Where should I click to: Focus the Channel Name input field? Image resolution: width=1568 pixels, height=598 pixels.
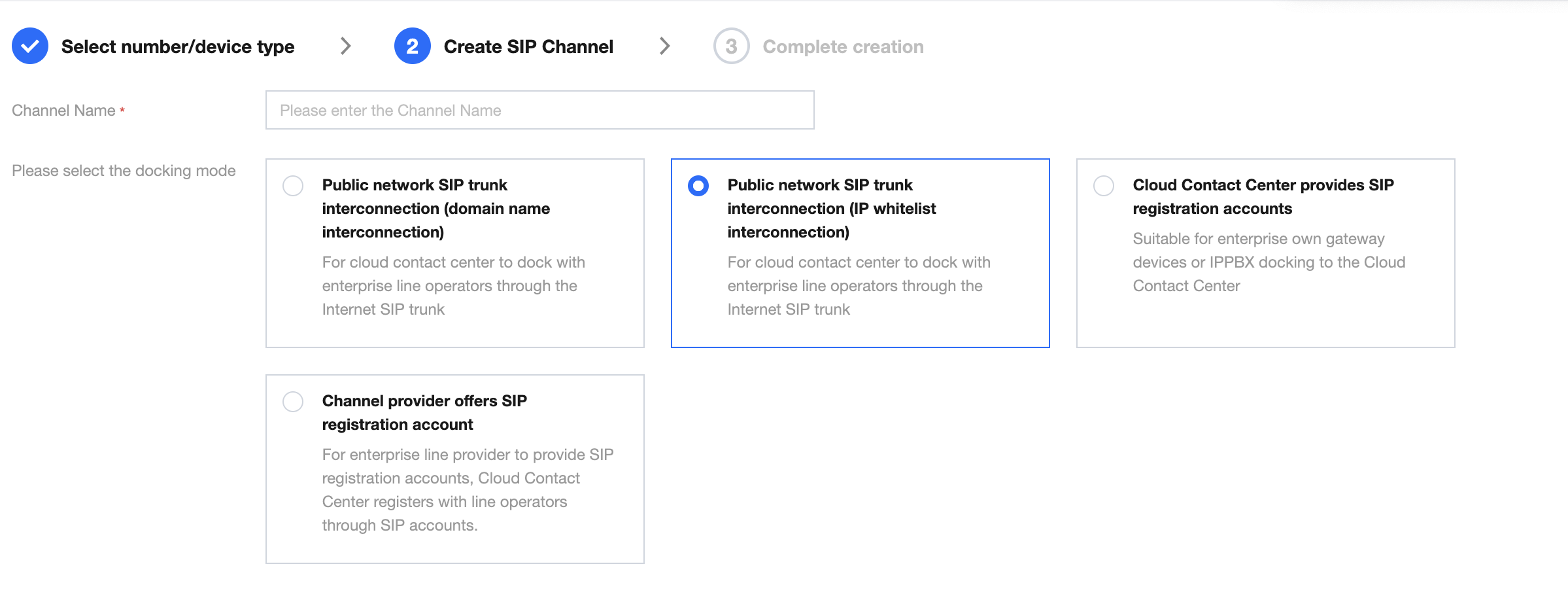pos(540,110)
